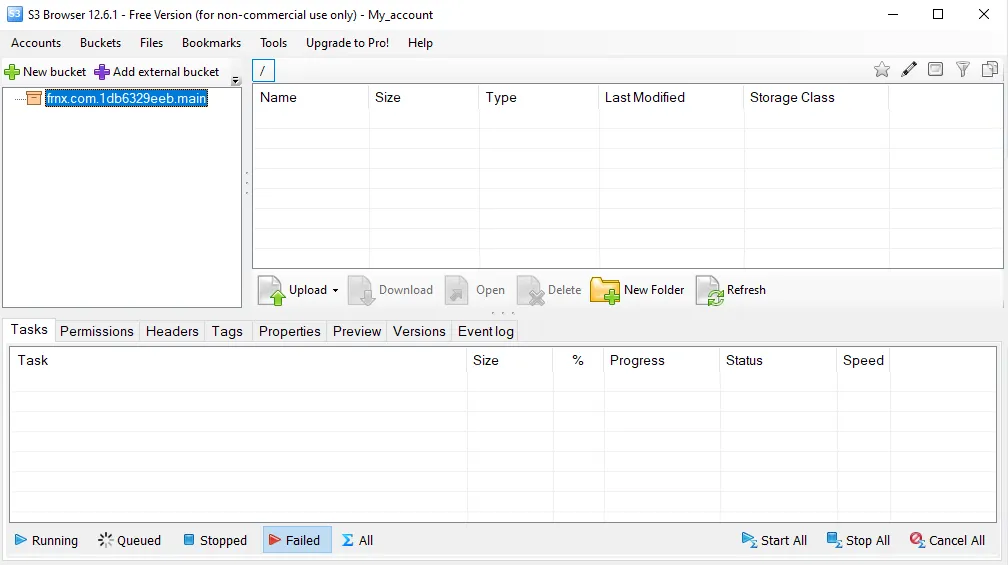The image size is (1008, 565).
Task: Open the Files menu
Action: click(x=152, y=43)
